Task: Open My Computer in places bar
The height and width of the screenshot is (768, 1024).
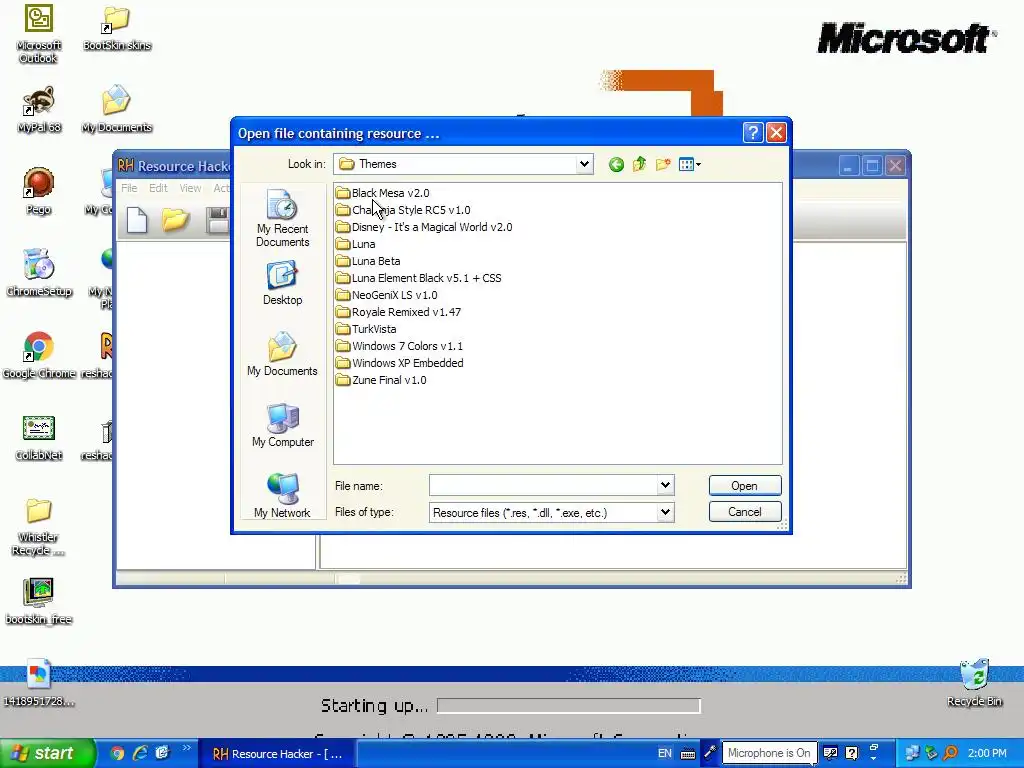Action: click(283, 424)
